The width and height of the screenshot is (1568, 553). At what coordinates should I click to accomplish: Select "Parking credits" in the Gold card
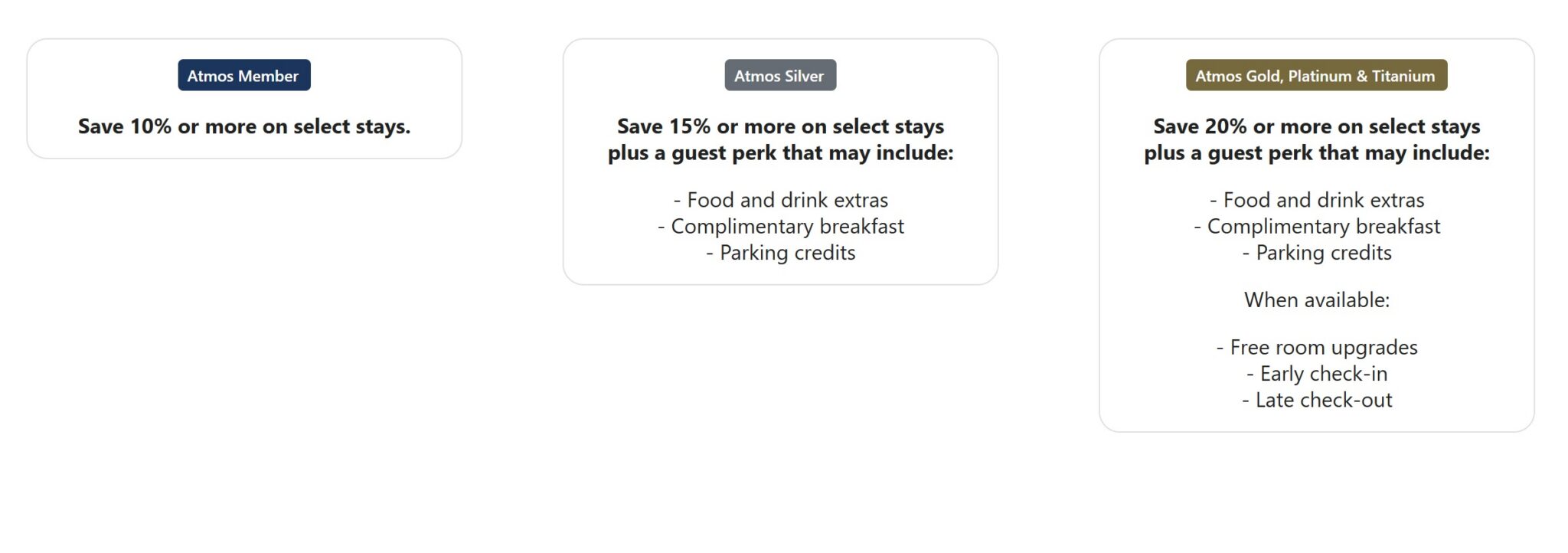point(1317,253)
